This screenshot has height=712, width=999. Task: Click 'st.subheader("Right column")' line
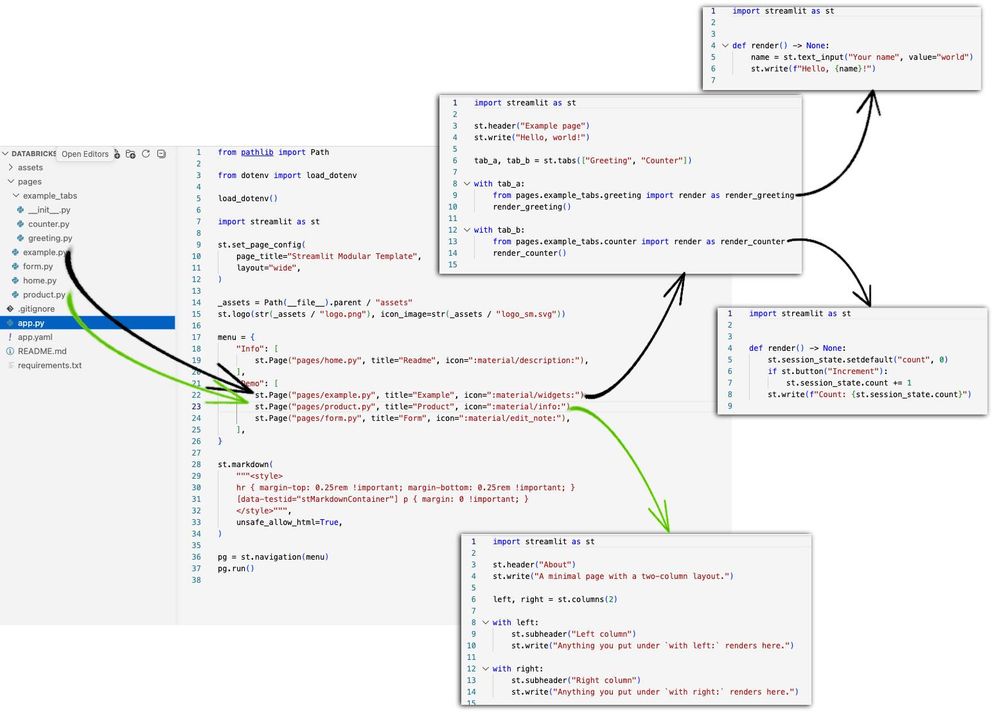pyautogui.click(x=575, y=680)
